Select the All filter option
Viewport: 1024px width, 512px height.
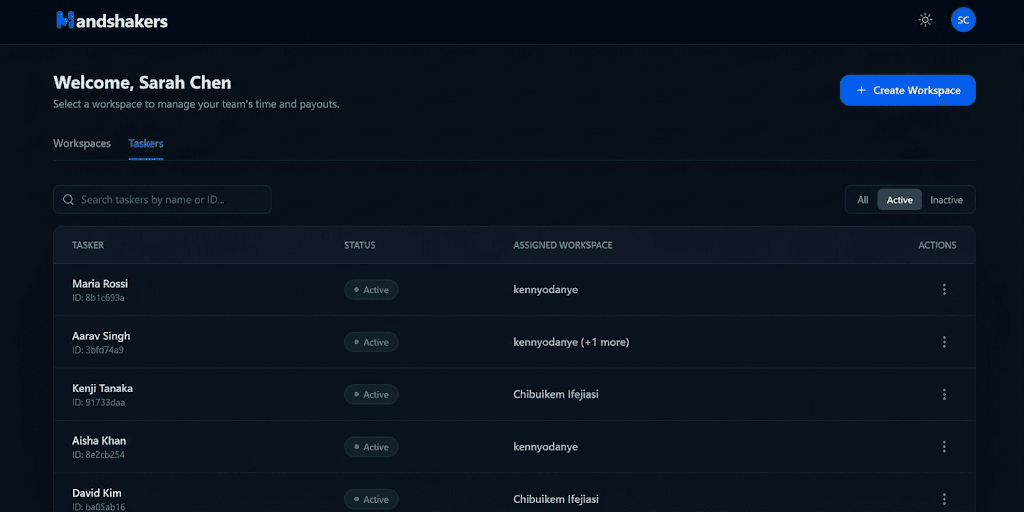point(862,200)
